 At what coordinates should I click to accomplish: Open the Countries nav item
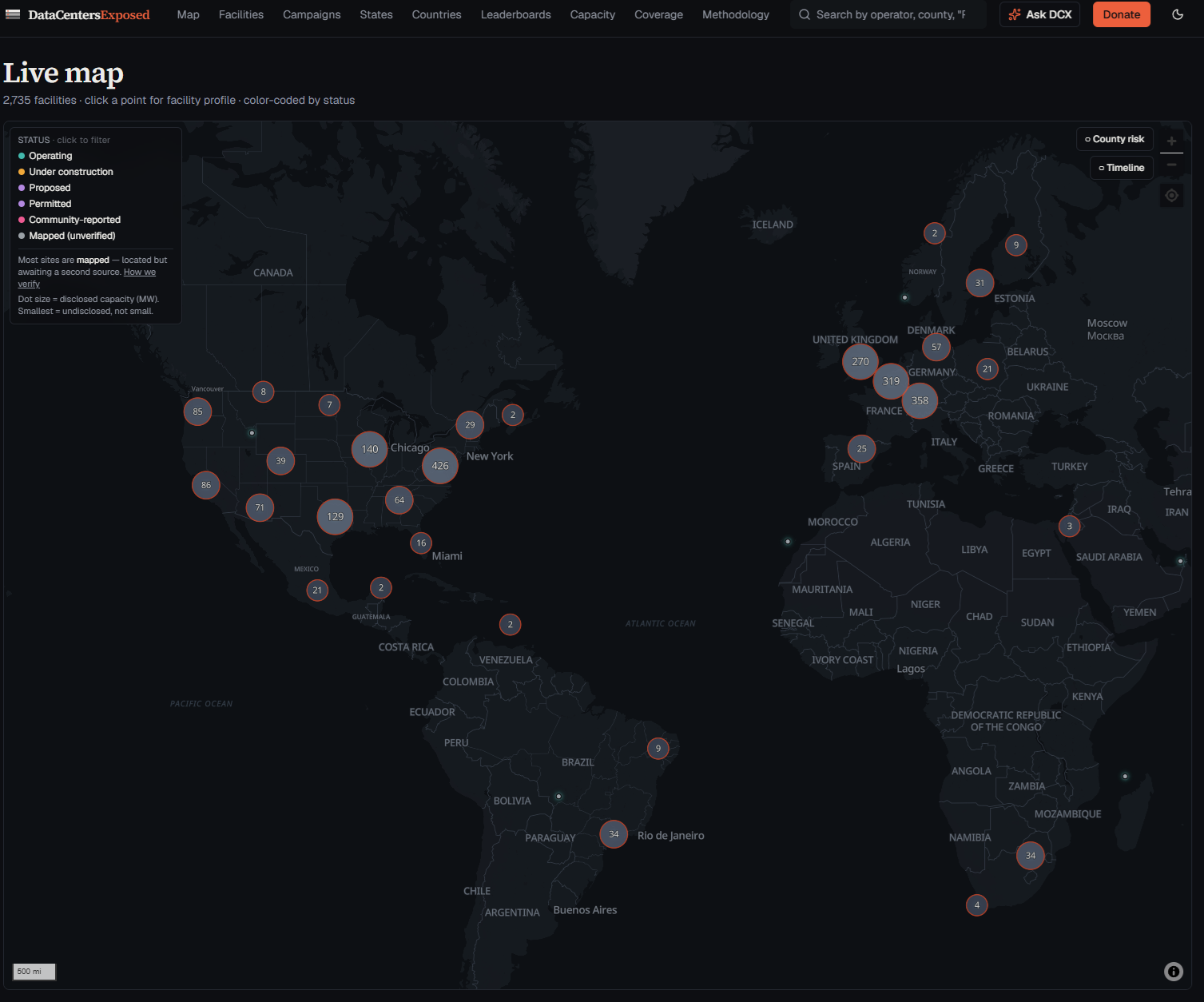pos(437,14)
